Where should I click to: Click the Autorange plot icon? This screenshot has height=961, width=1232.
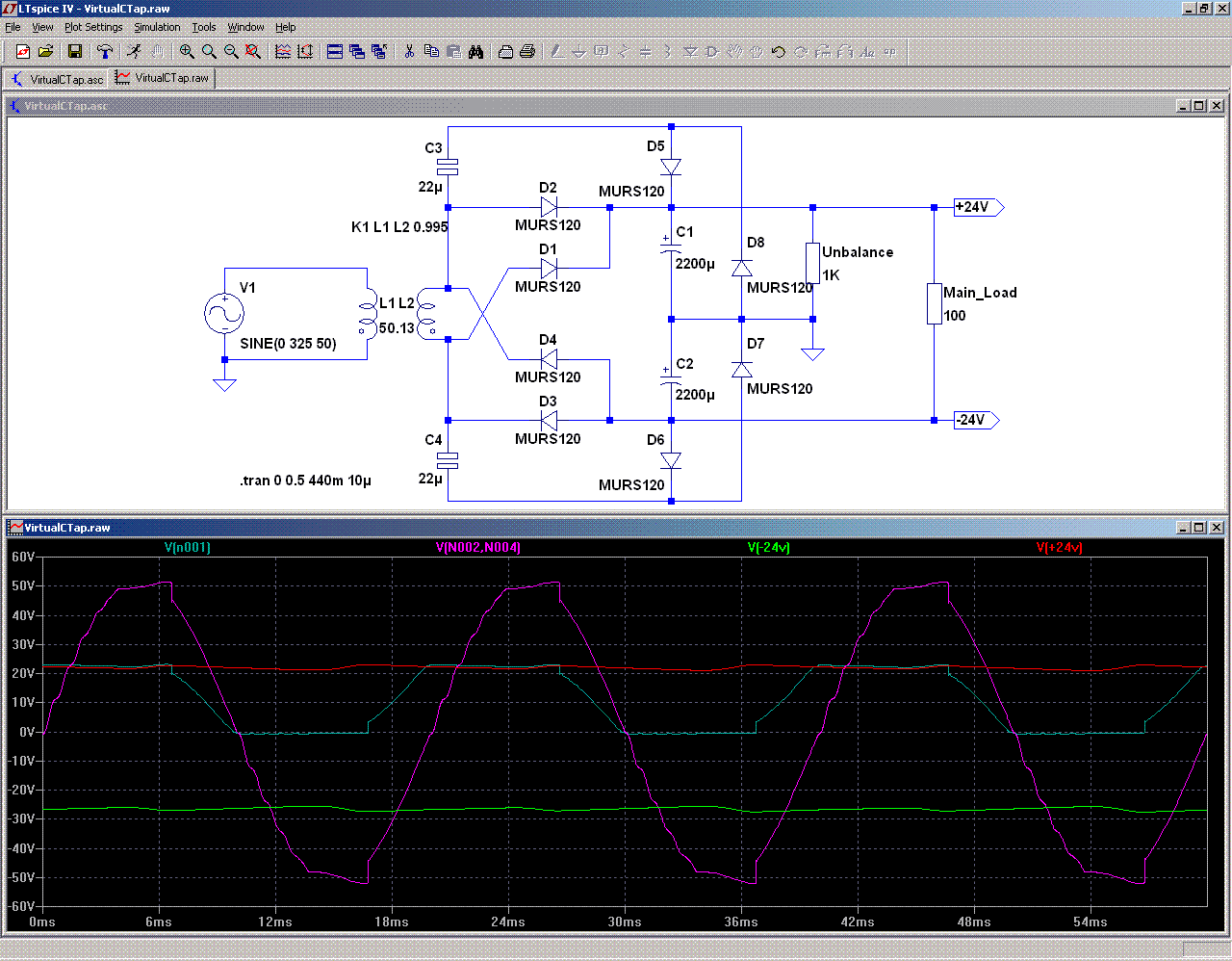[305, 51]
